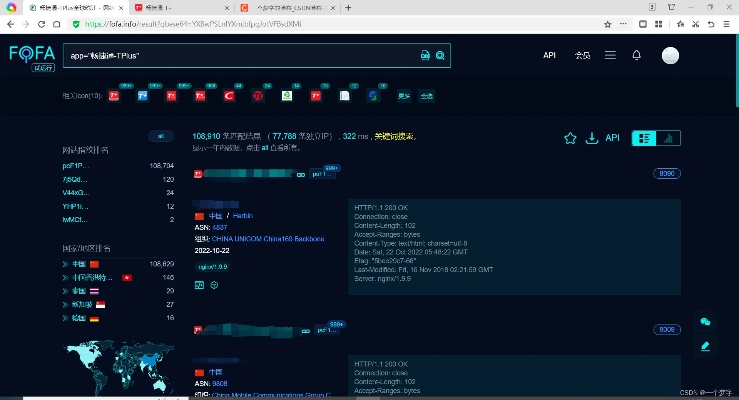Click the magnifier search icon in search box
Screen dimensions: 739x400
pos(439,55)
